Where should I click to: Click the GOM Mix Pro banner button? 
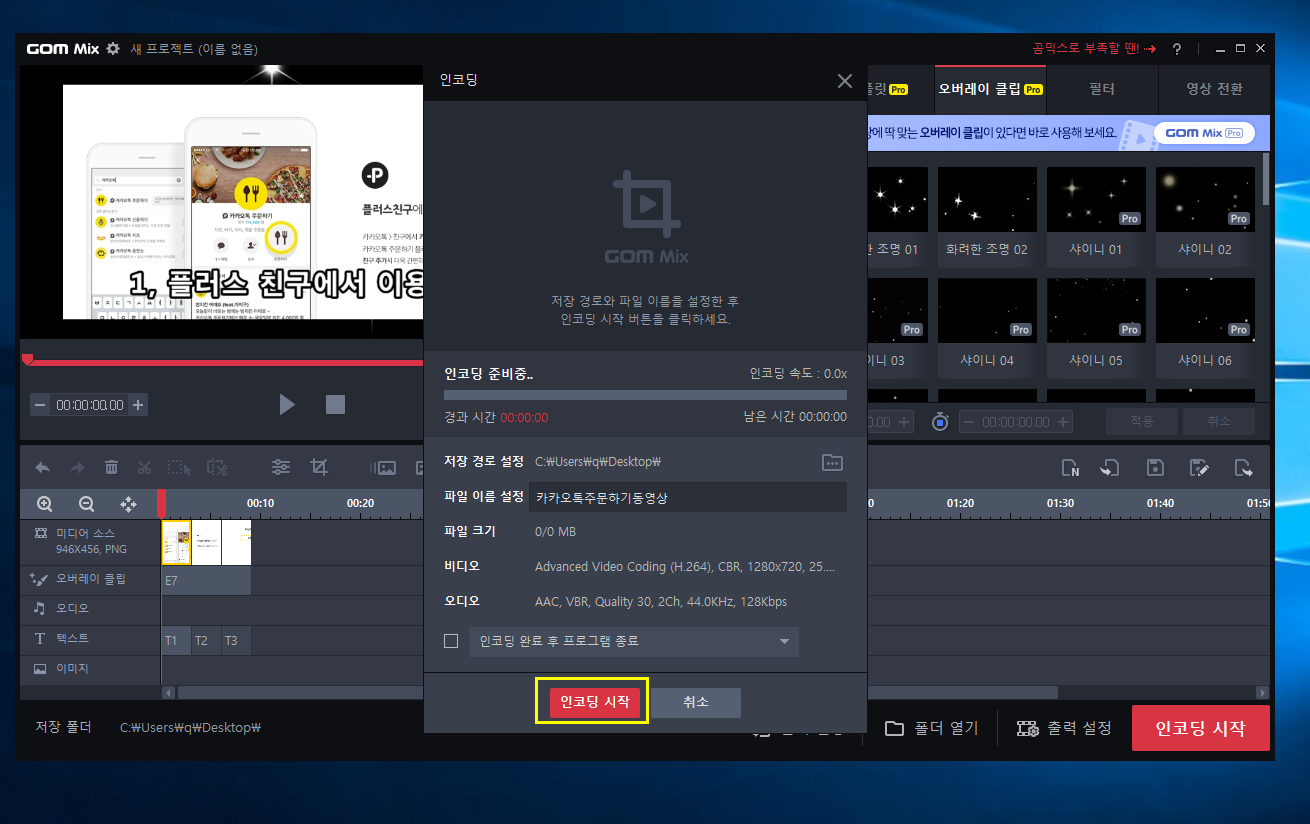(x=1205, y=133)
